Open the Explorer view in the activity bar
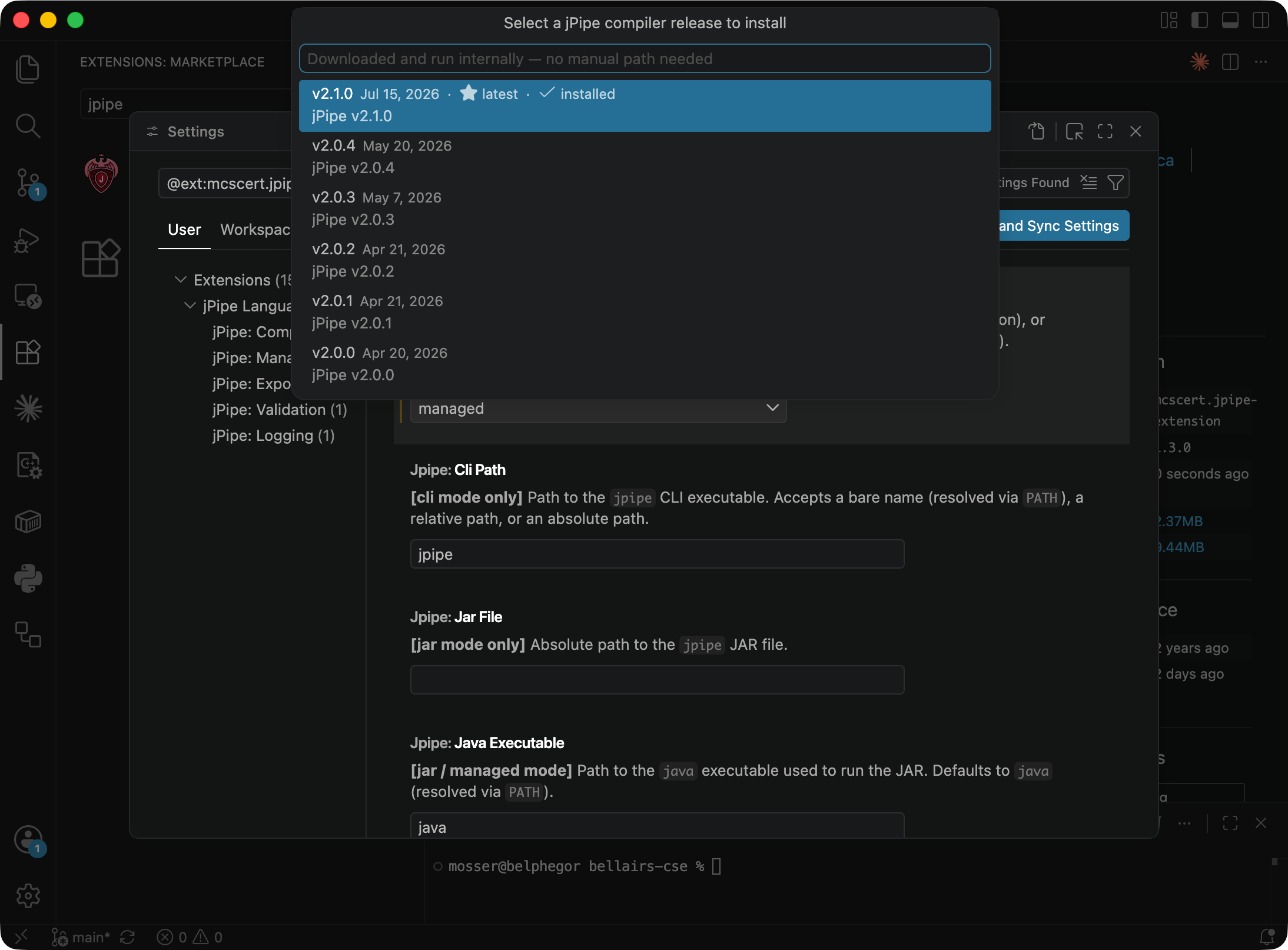Screen dimensions: 1288x950 click(x=28, y=69)
